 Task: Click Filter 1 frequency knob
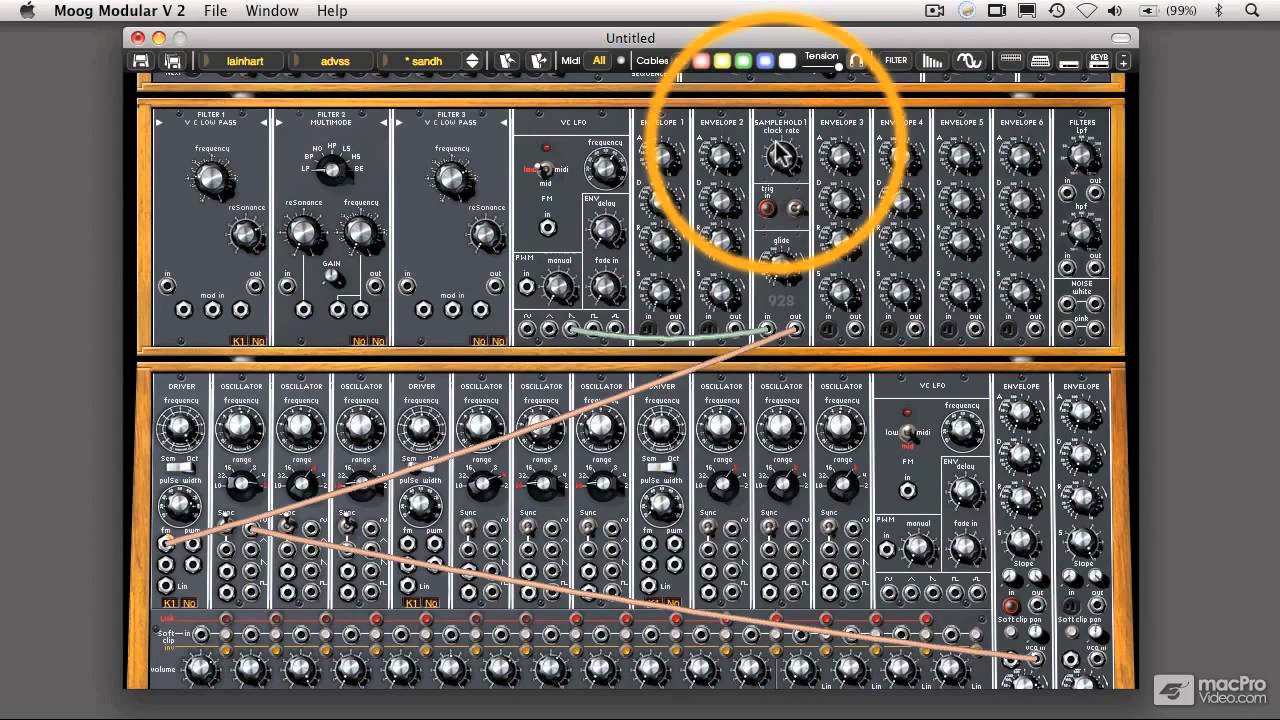click(x=211, y=179)
